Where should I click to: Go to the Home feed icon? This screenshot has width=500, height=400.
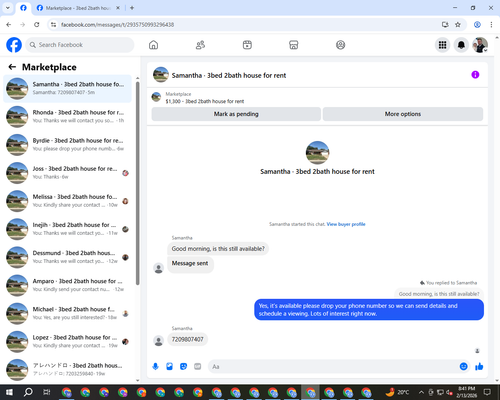tap(153, 45)
